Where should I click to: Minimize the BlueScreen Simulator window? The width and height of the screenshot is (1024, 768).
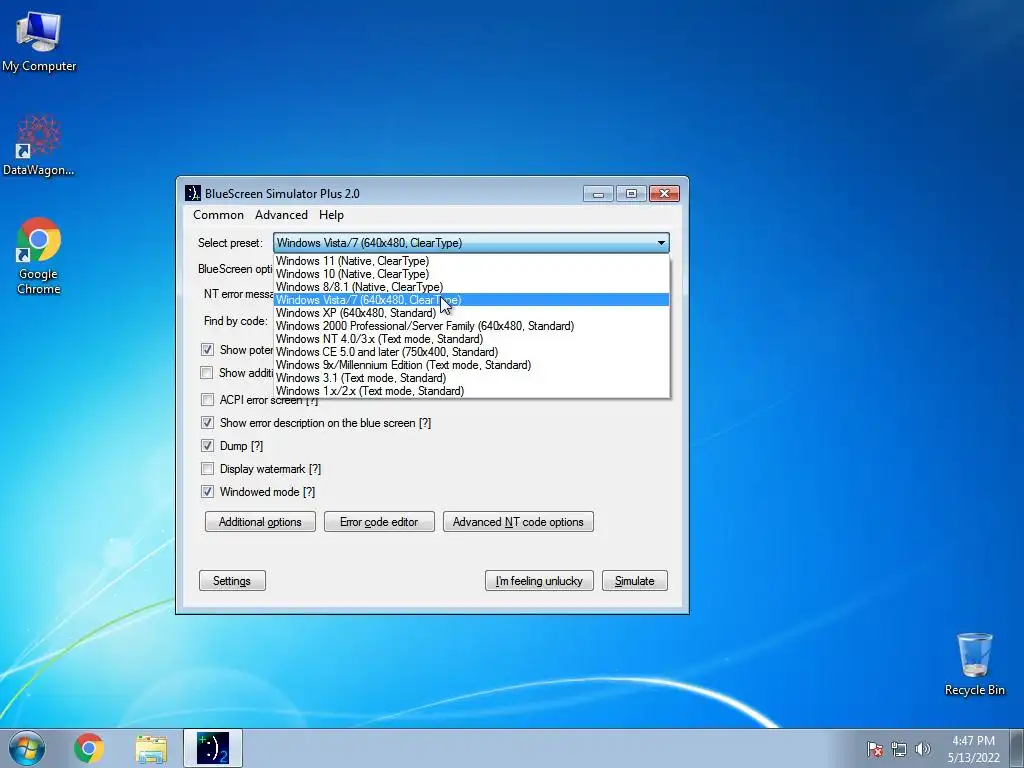point(598,193)
